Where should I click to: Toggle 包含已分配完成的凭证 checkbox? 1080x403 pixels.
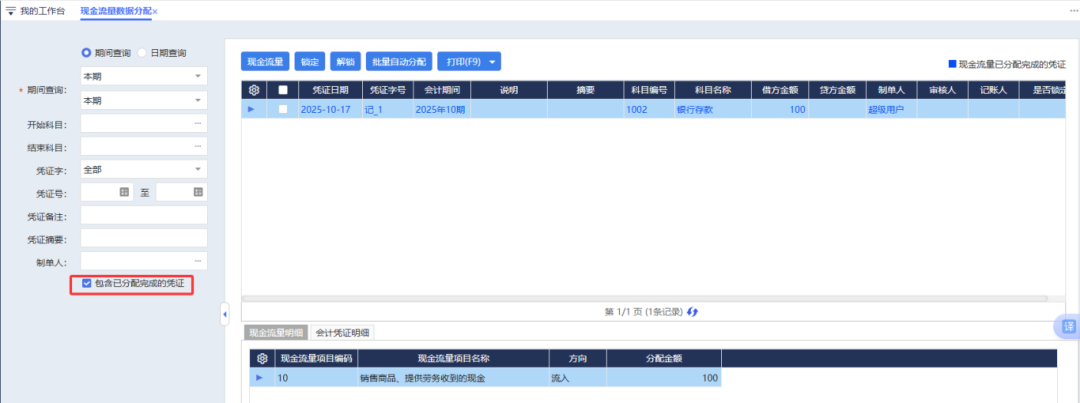(87, 283)
